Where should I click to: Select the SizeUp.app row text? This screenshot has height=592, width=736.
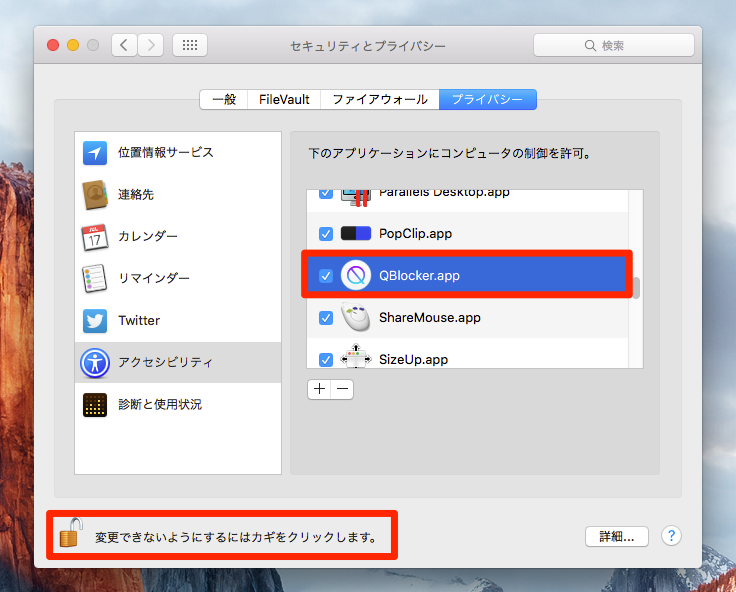(x=414, y=360)
